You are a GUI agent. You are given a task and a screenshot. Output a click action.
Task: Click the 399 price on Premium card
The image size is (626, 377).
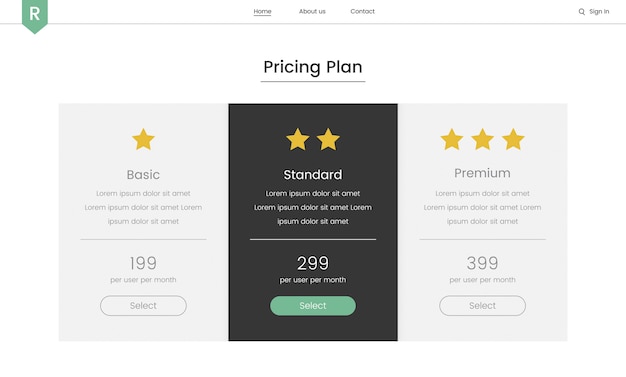click(482, 263)
